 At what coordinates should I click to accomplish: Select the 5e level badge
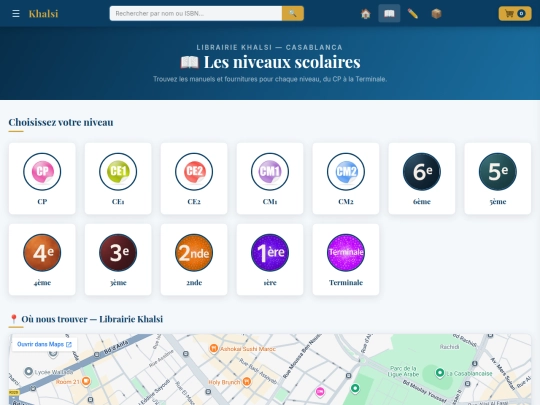498,172
